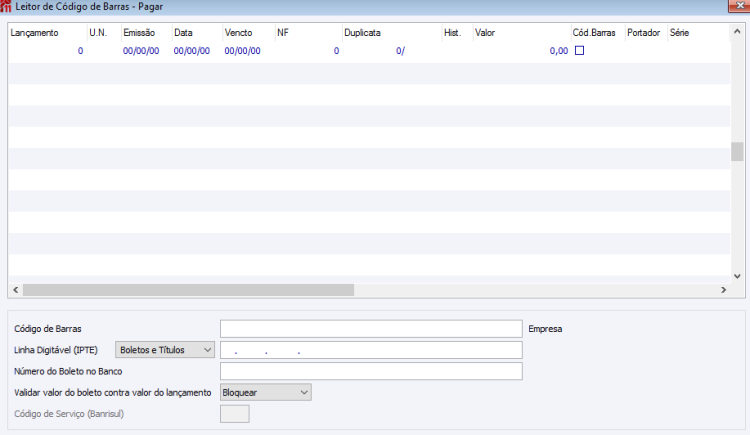Image resolution: width=750 pixels, height=435 pixels.
Task: Expand the Bloquear validation dropdown
Action: pyautogui.click(x=265, y=392)
